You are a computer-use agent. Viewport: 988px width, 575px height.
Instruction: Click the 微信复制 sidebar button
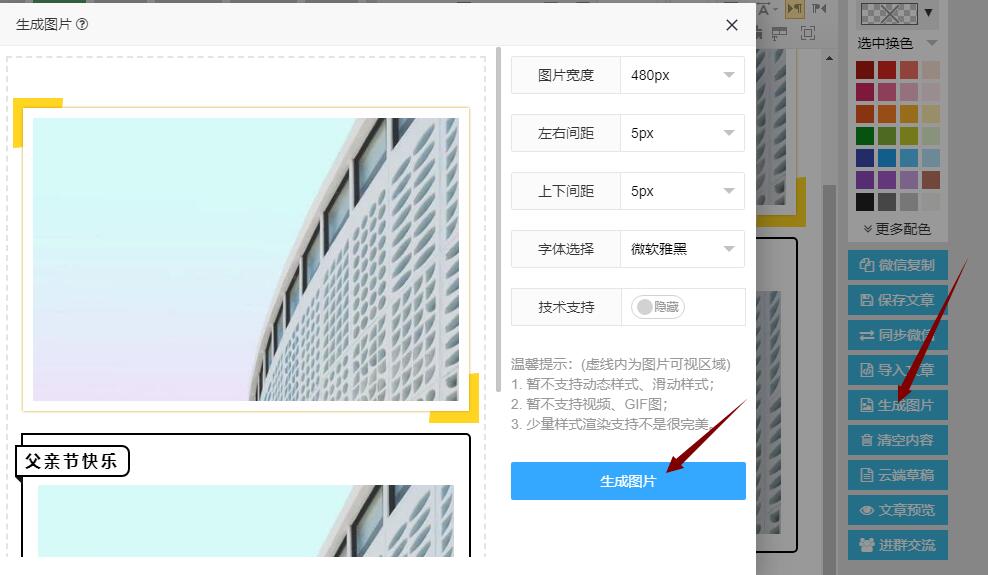point(897,265)
